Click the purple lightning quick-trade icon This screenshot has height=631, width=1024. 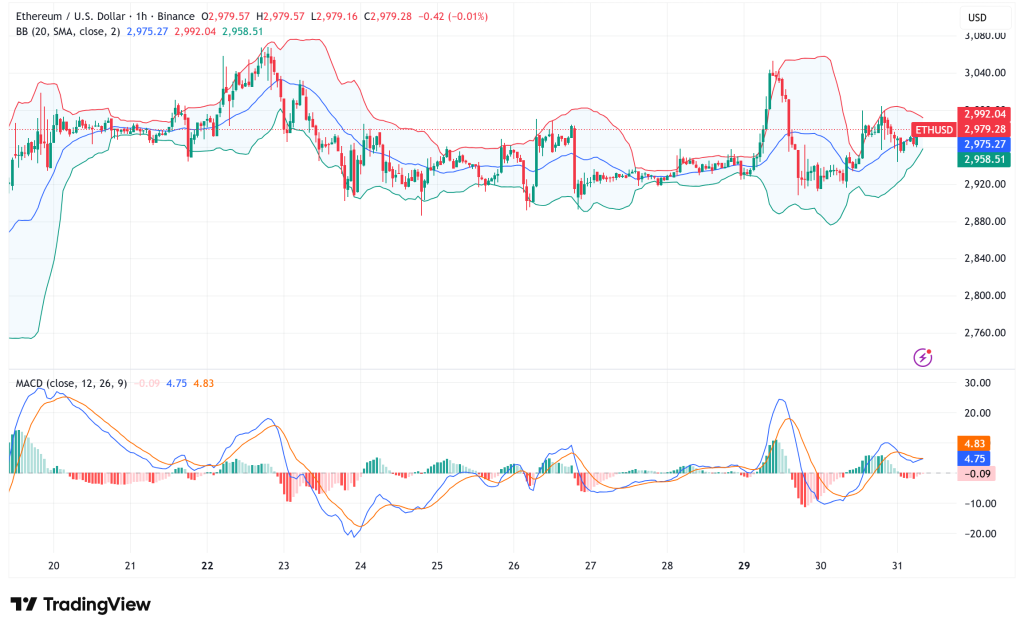click(x=921, y=356)
